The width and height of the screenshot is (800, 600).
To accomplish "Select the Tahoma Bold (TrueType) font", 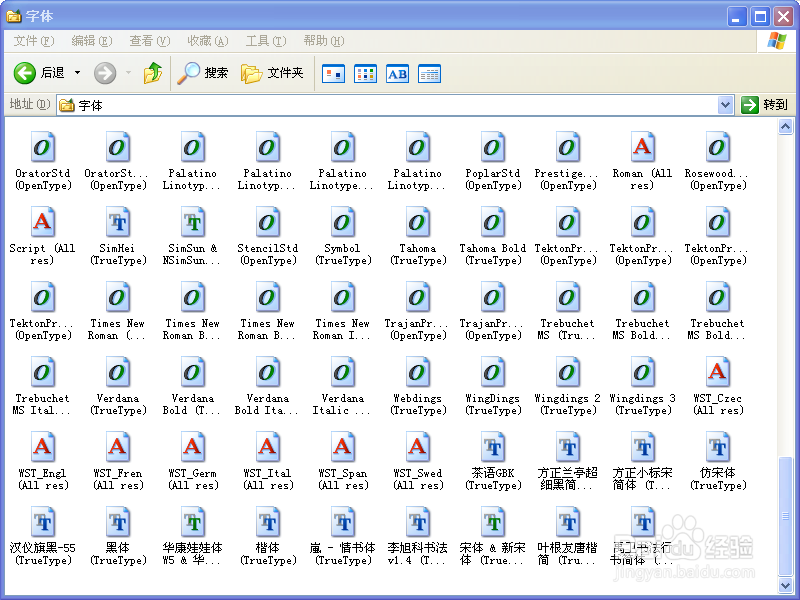I will (492, 235).
